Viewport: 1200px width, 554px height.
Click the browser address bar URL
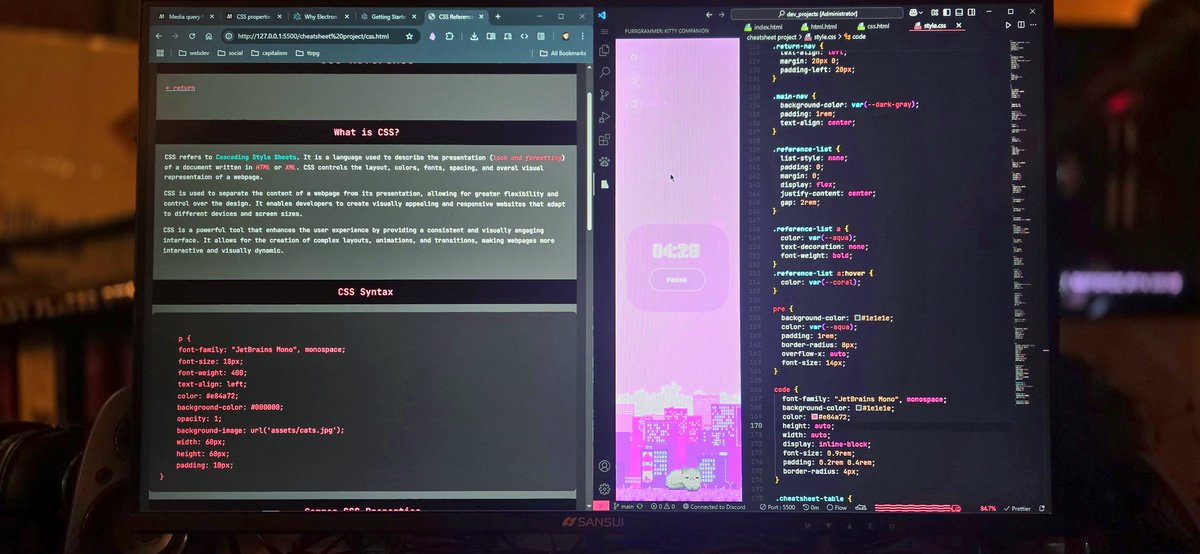[313, 36]
